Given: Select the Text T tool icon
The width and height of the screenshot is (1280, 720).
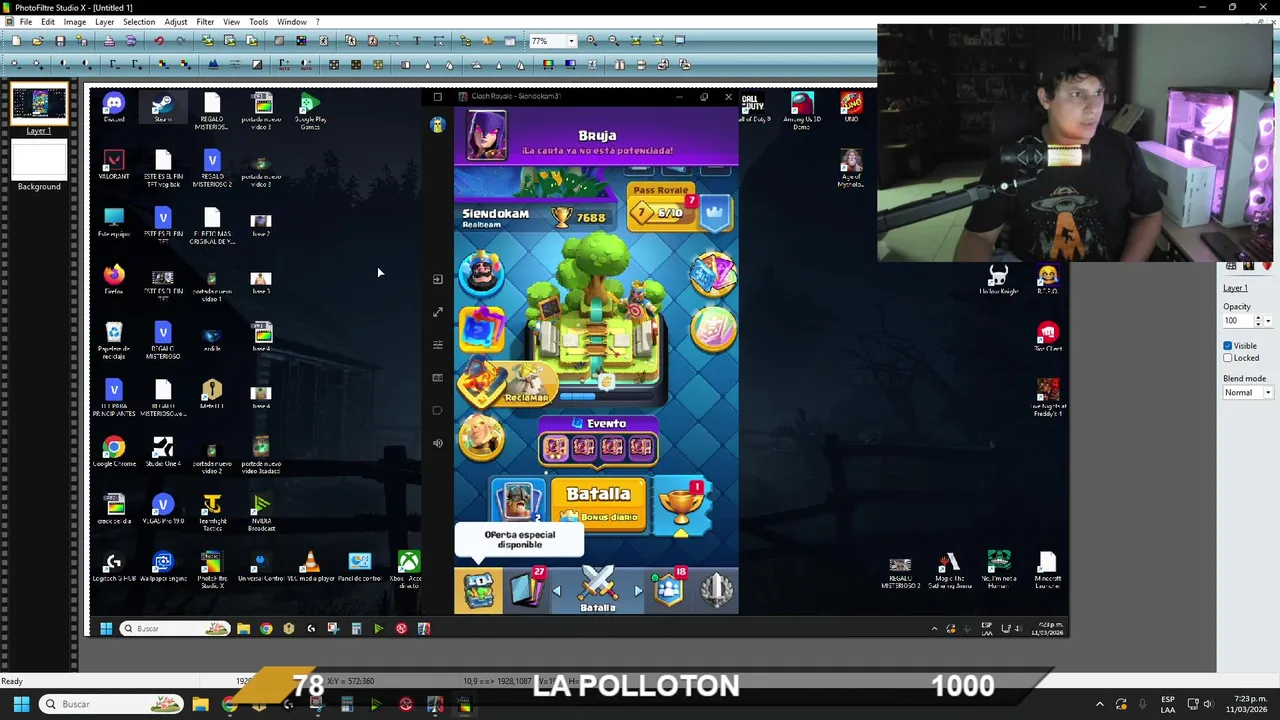Looking at the screenshot, I should coord(417,40).
